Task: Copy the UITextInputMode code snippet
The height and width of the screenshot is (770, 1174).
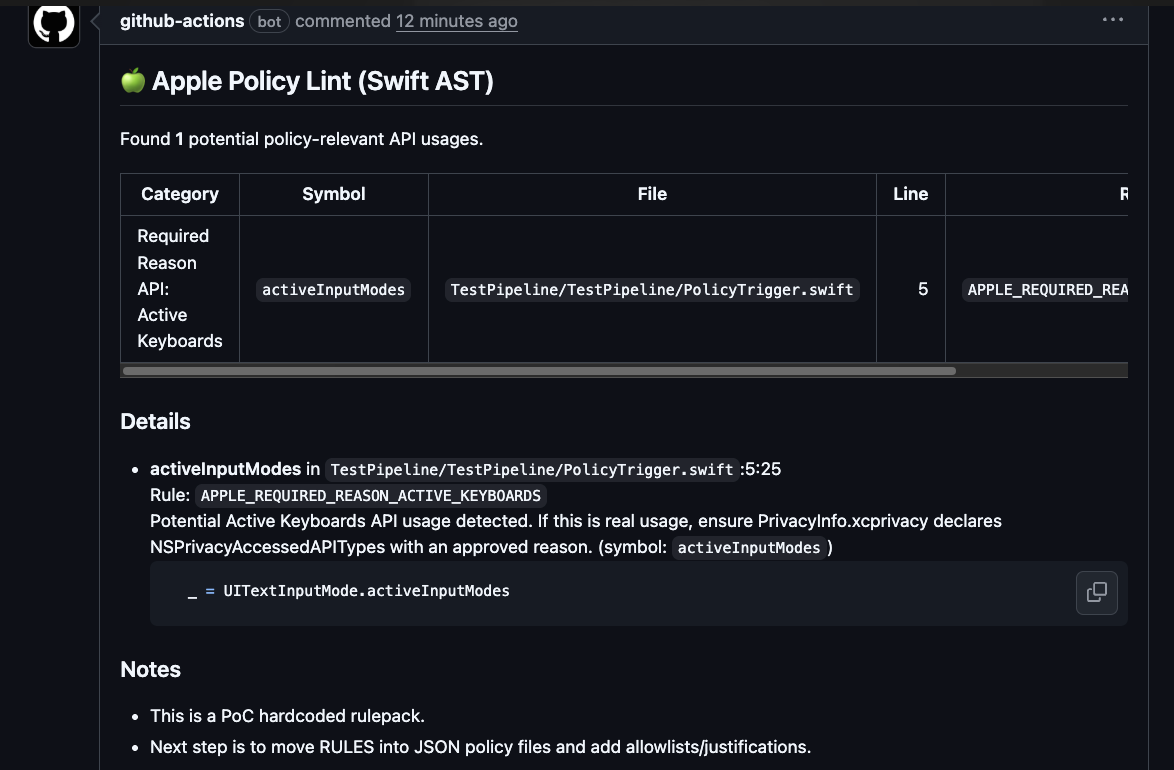Action: click(x=1096, y=592)
